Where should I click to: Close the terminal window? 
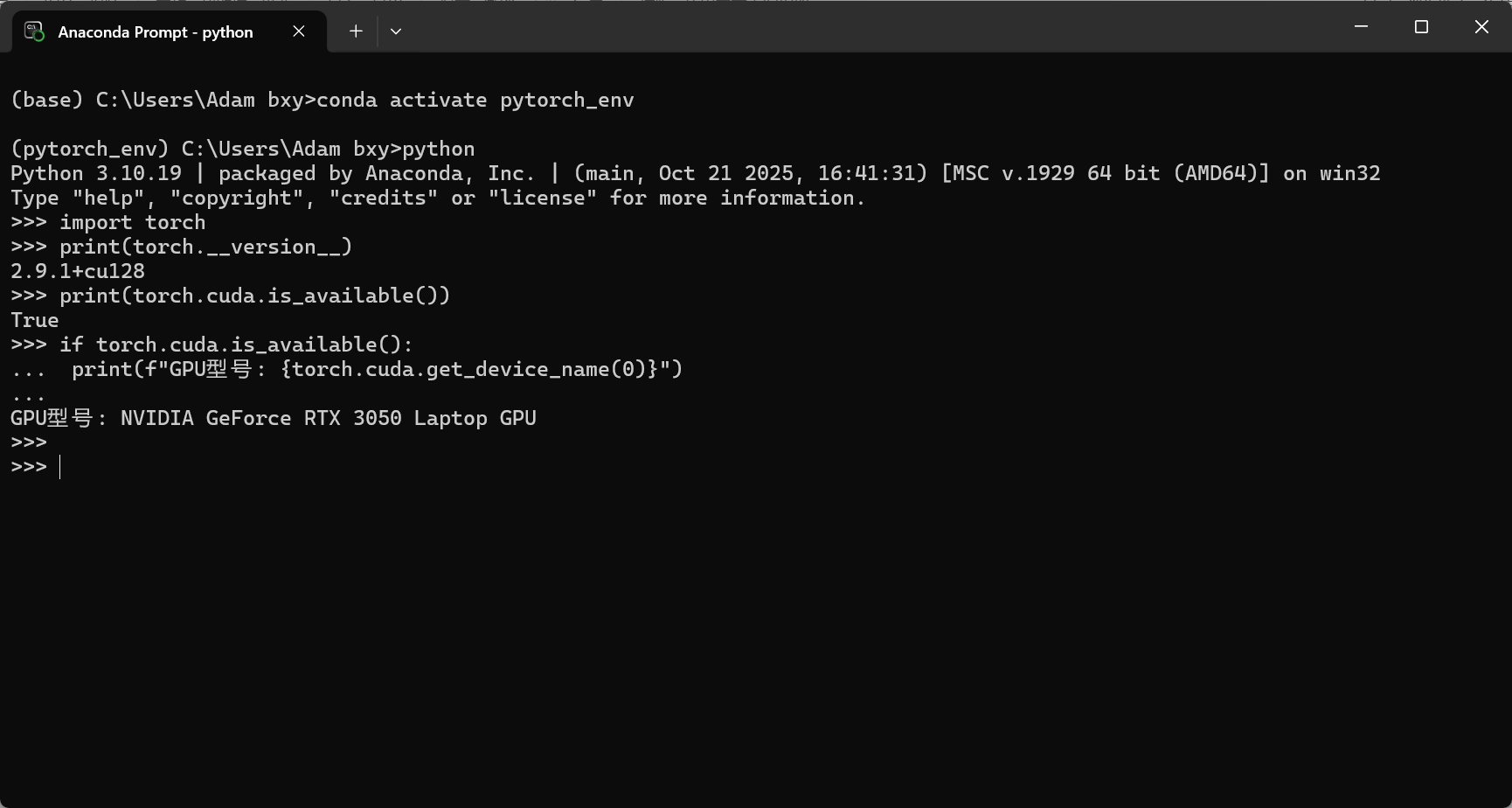1481,27
